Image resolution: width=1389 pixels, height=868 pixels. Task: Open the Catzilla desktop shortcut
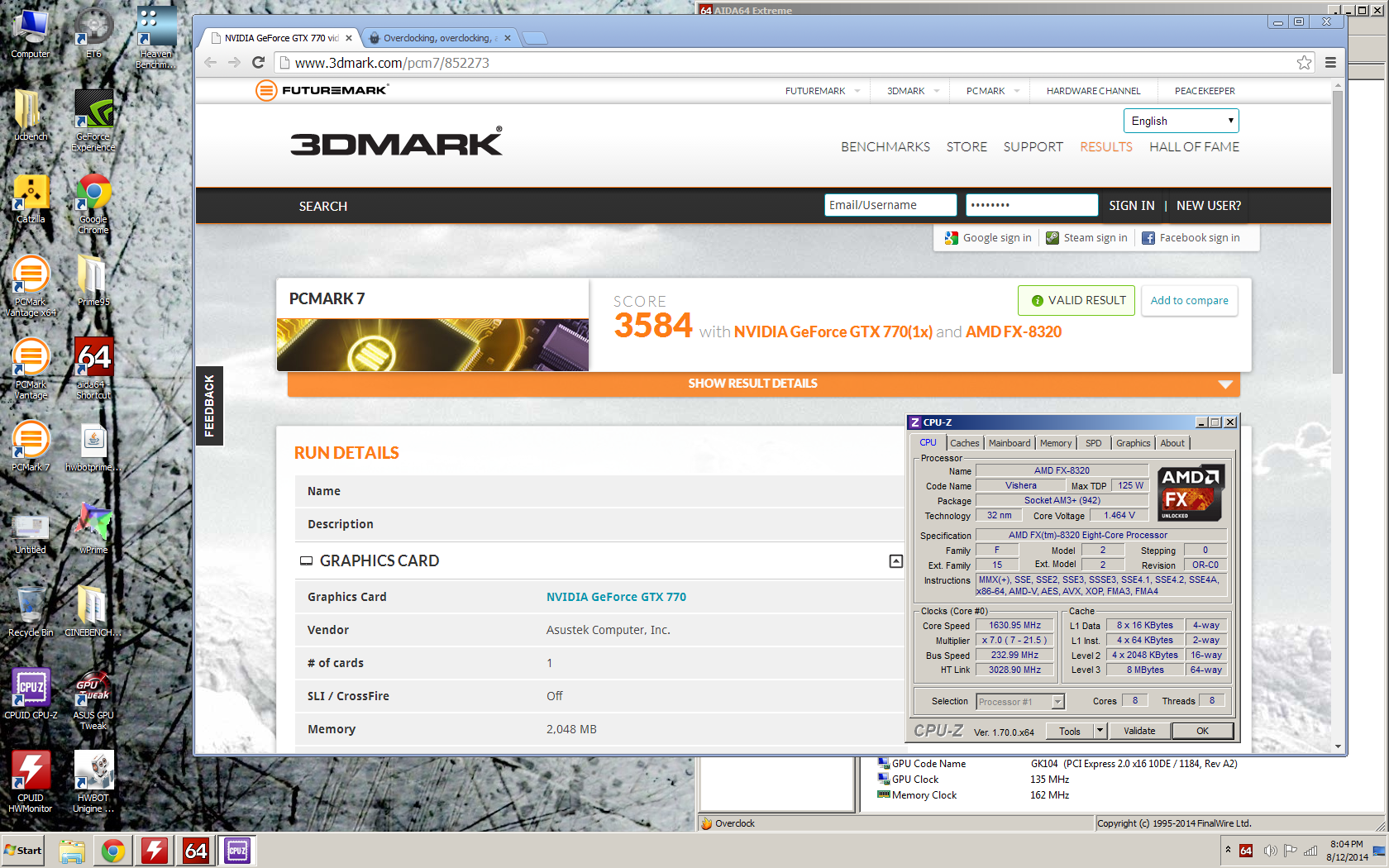click(x=31, y=198)
